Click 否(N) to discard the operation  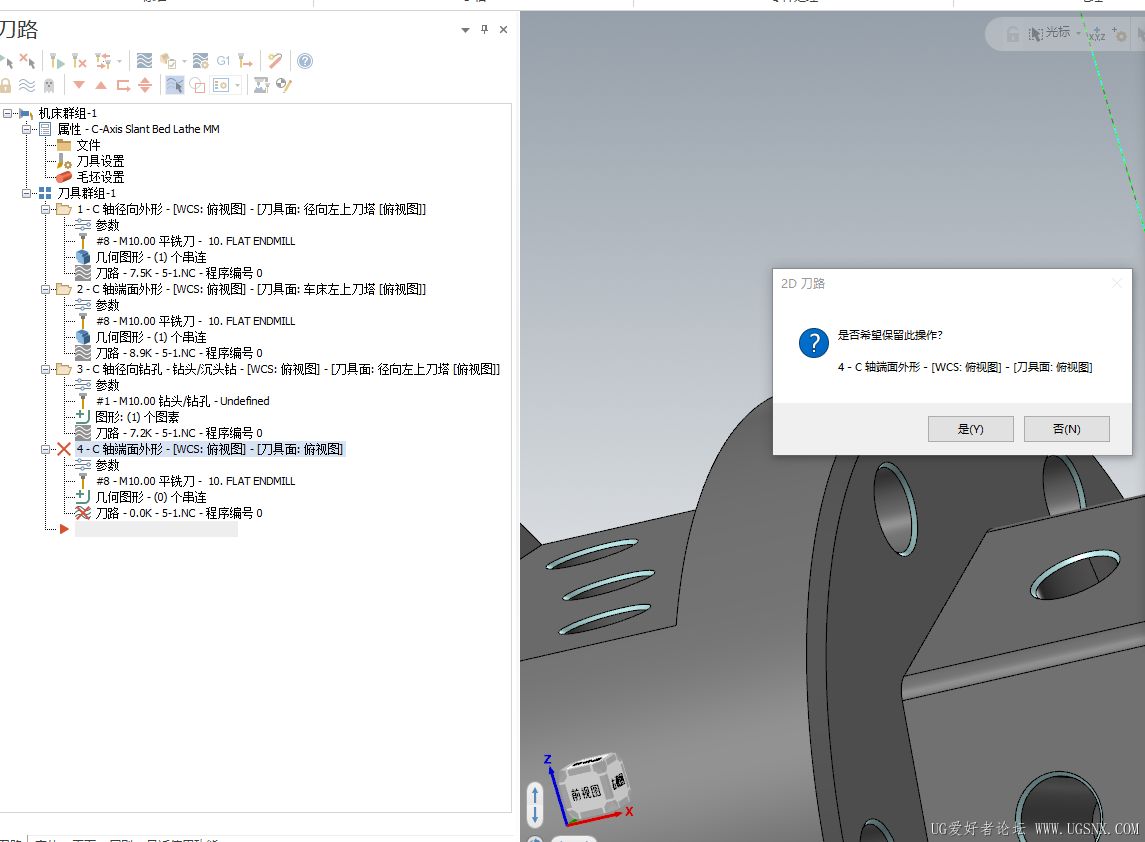[x=1067, y=429]
